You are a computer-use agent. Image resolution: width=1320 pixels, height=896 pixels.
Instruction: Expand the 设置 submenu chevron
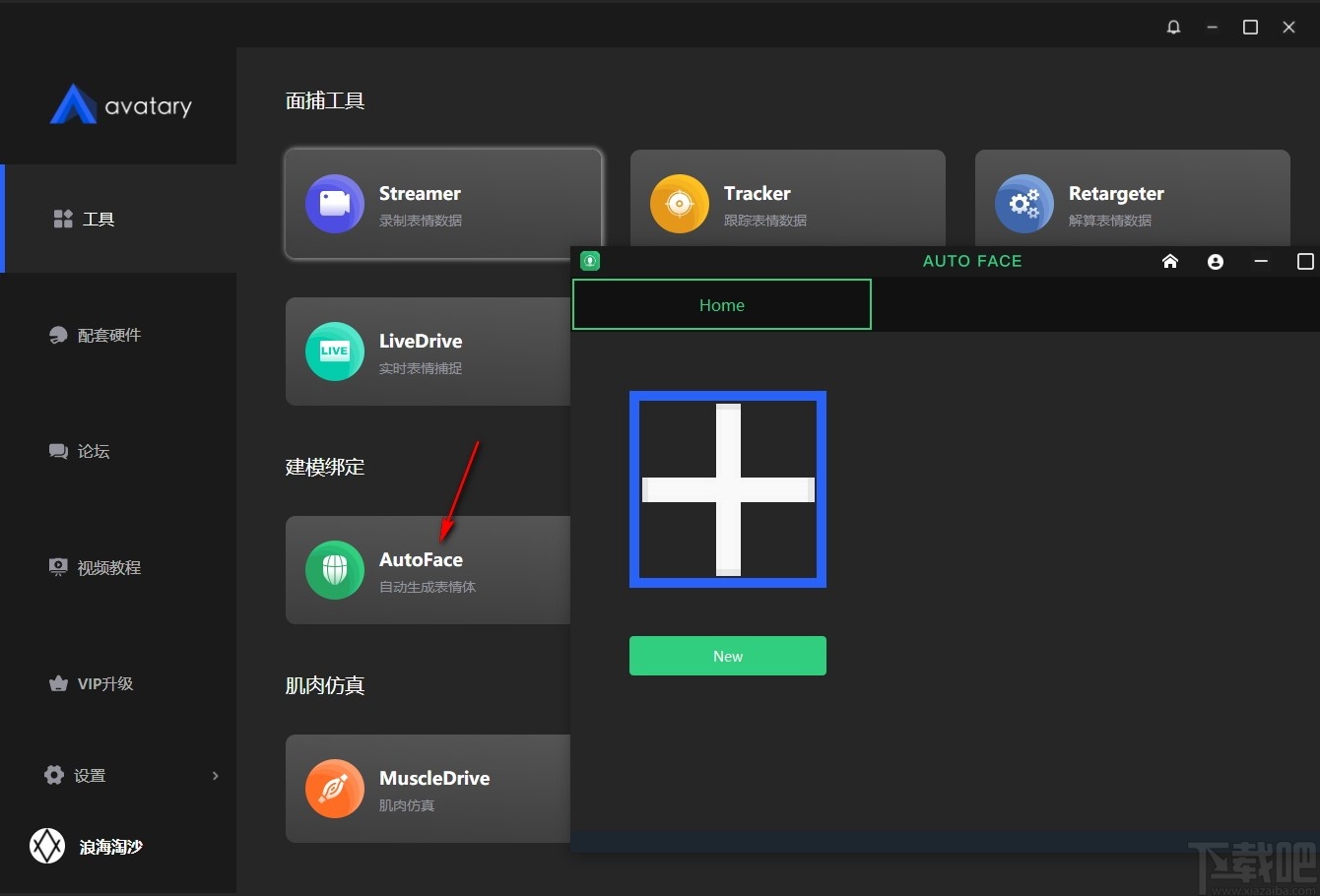pos(216,776)
